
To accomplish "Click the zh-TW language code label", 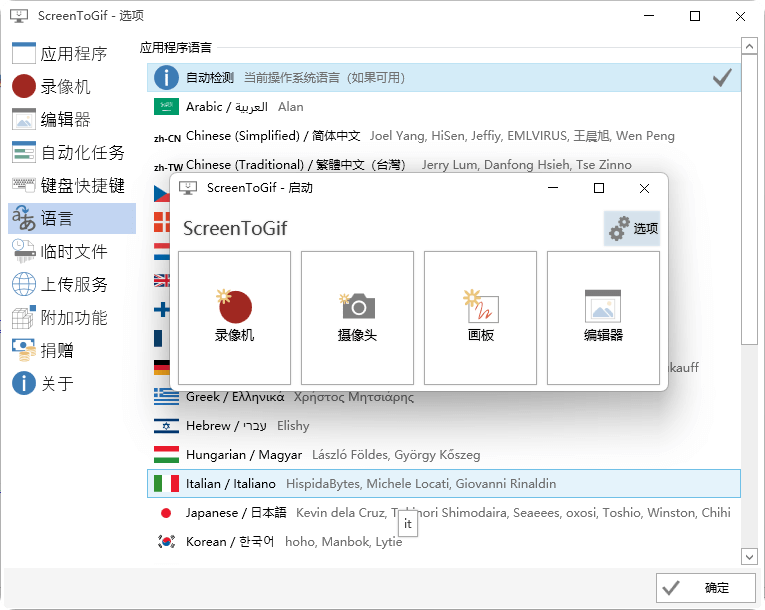I will [x=168, y=167].
